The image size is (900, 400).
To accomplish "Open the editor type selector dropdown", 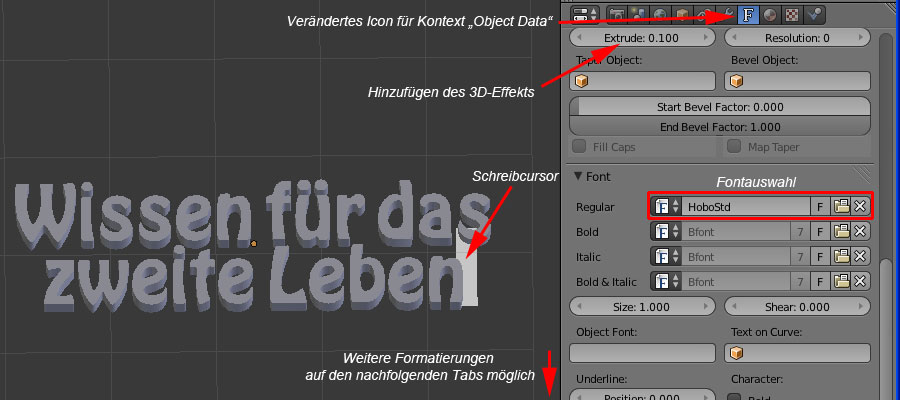I will pyautogui.click(x=582, y=15).
